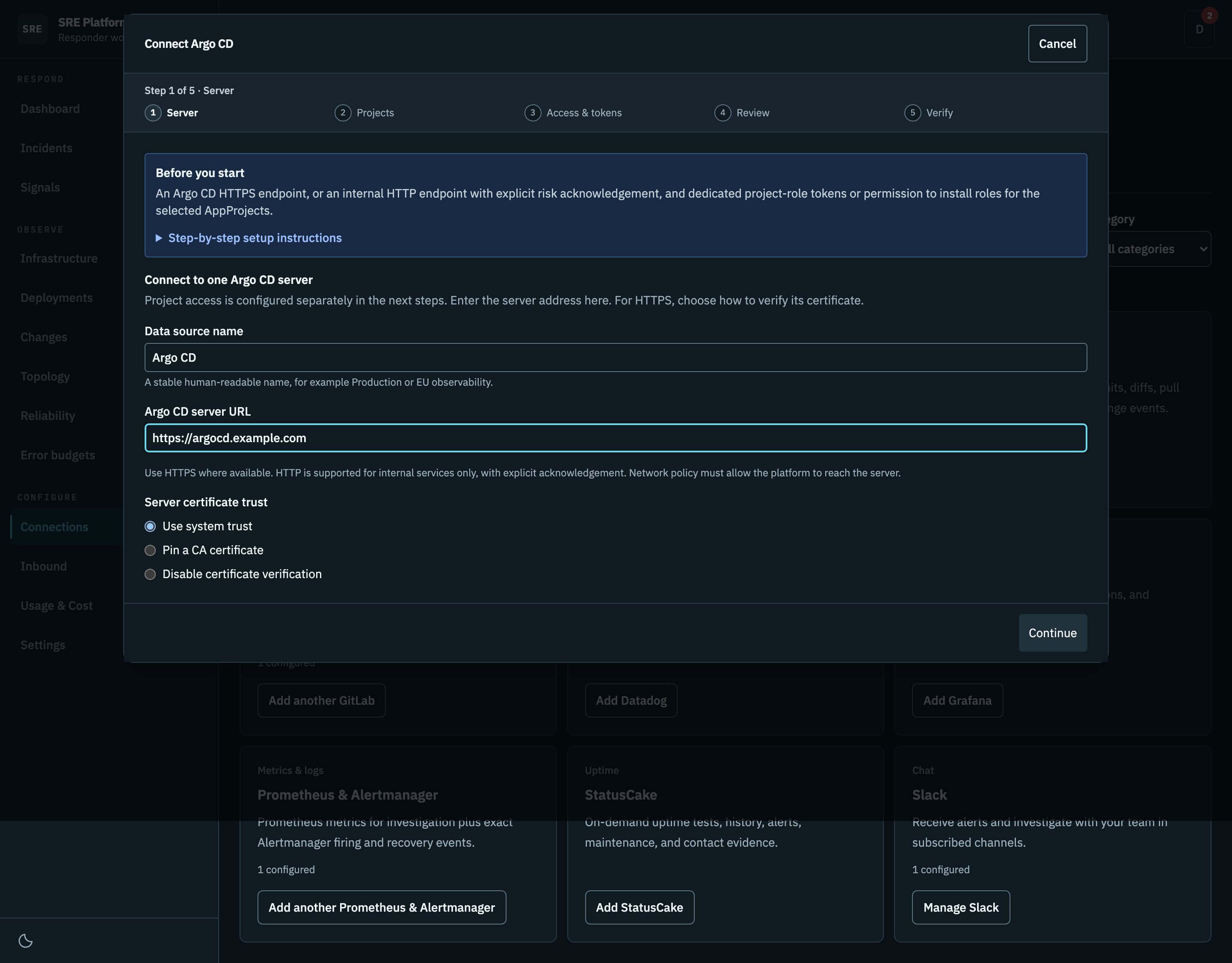This screenshot has height=963, width=1232.
Task: Click the Before you start heading
Action: point(200,173)
